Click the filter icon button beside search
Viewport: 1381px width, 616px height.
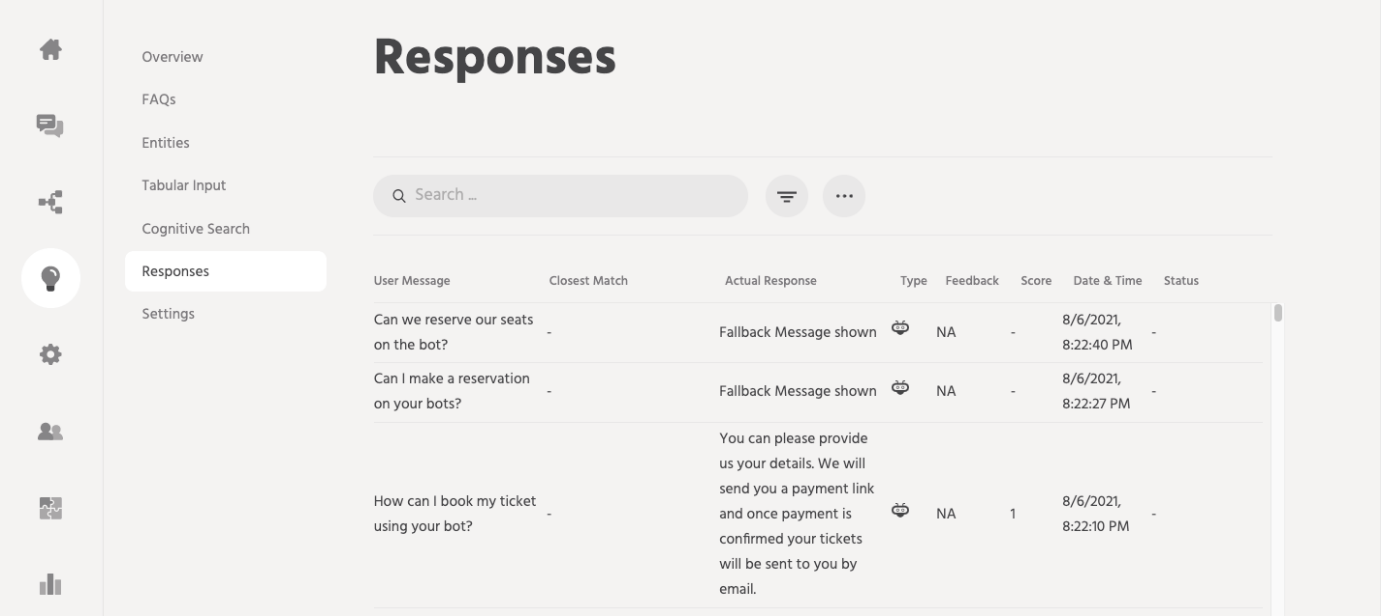(787, 196)
